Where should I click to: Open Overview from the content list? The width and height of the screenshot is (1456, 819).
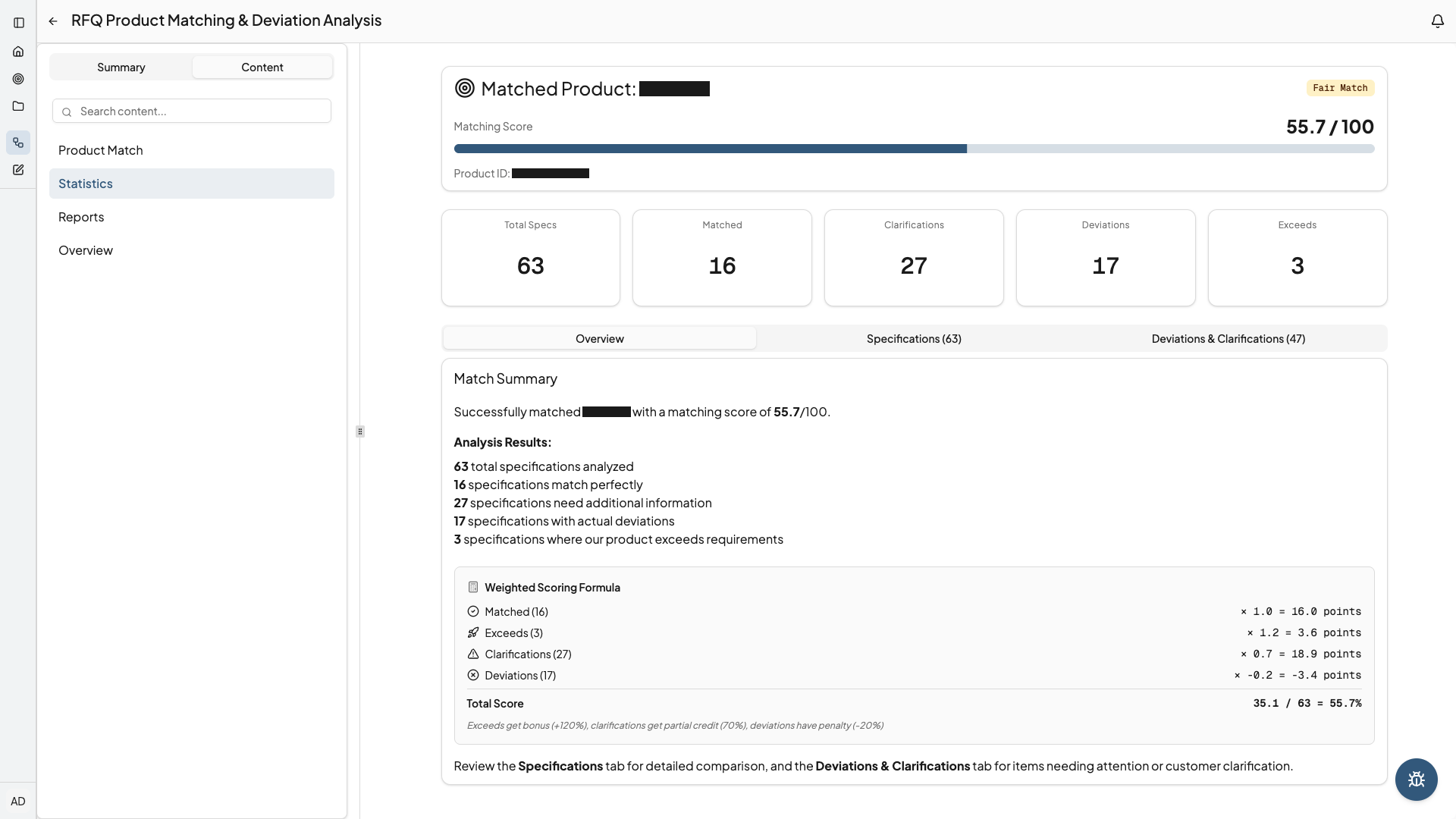(x=85, y=249)
